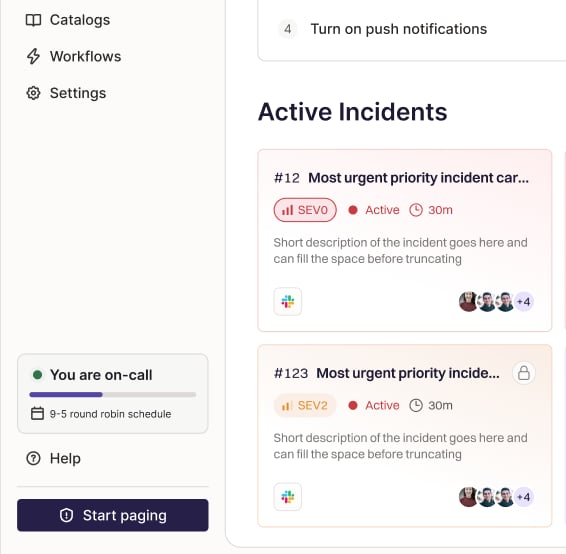Click 9-5 round robin schedule text
The height and width of the screenshot is (554, 566).
pyautogui.click(x=110, y=414)
